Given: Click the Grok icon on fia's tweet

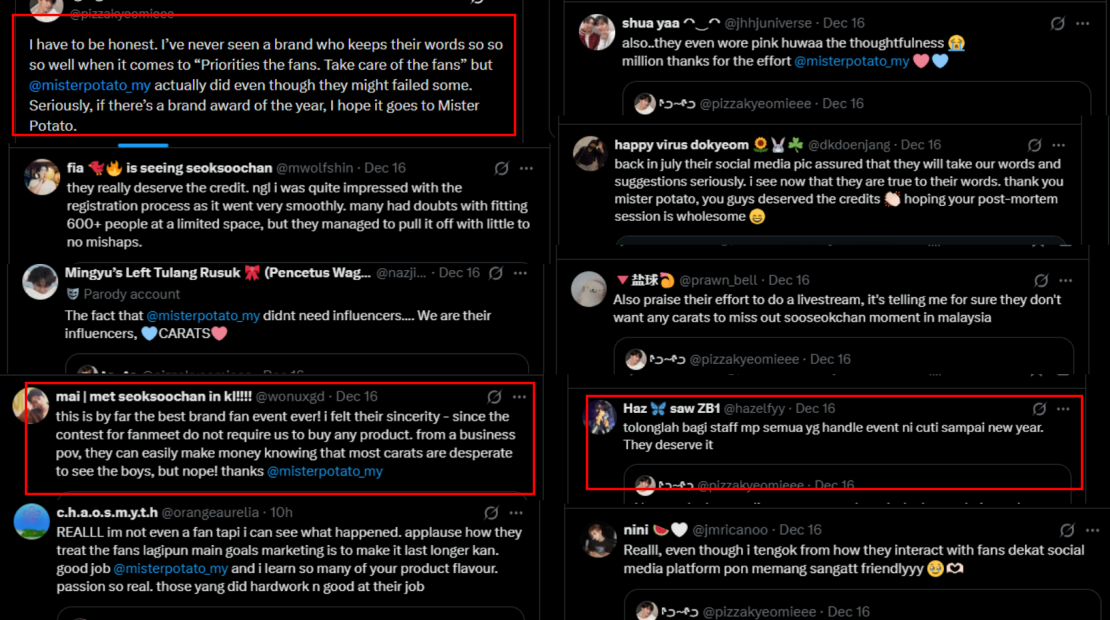Looking at the screenshot, I should pos(502,169).
